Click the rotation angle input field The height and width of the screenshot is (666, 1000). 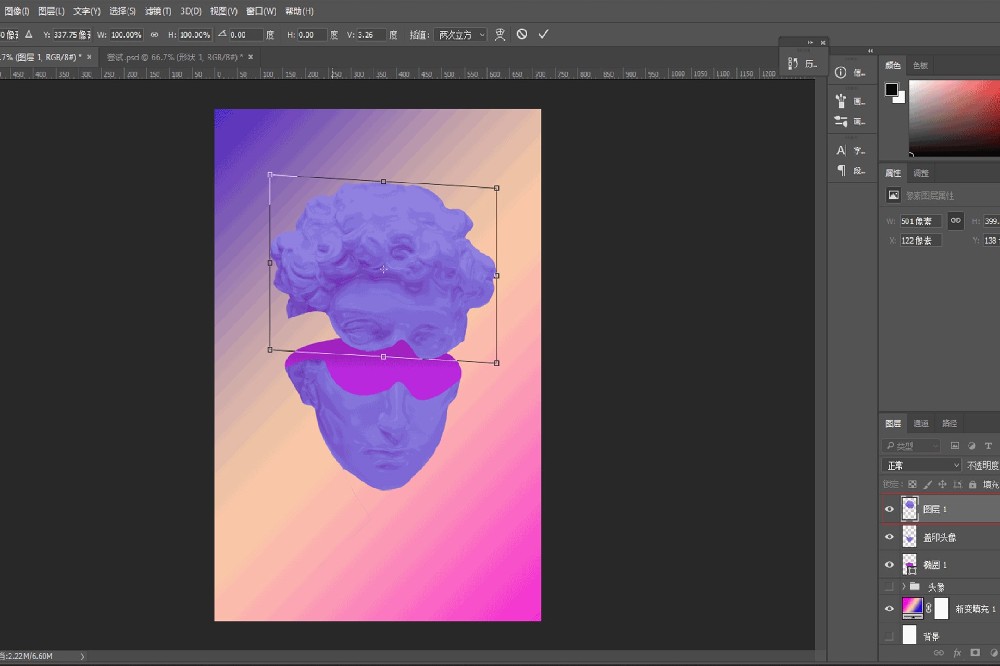pyautogui.click(x=245, y=34)
